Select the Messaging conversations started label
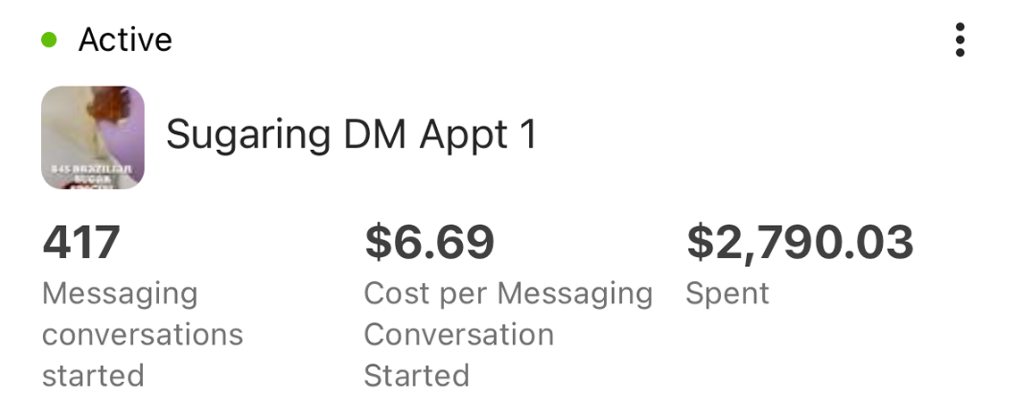This screenshot has width=1024, height=407. [x=142, y=334]
